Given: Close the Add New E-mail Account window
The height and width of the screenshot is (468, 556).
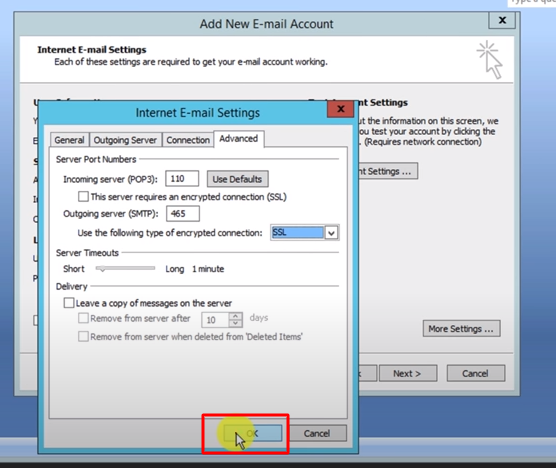Looking at the screenshot, I should coord(502,20).
